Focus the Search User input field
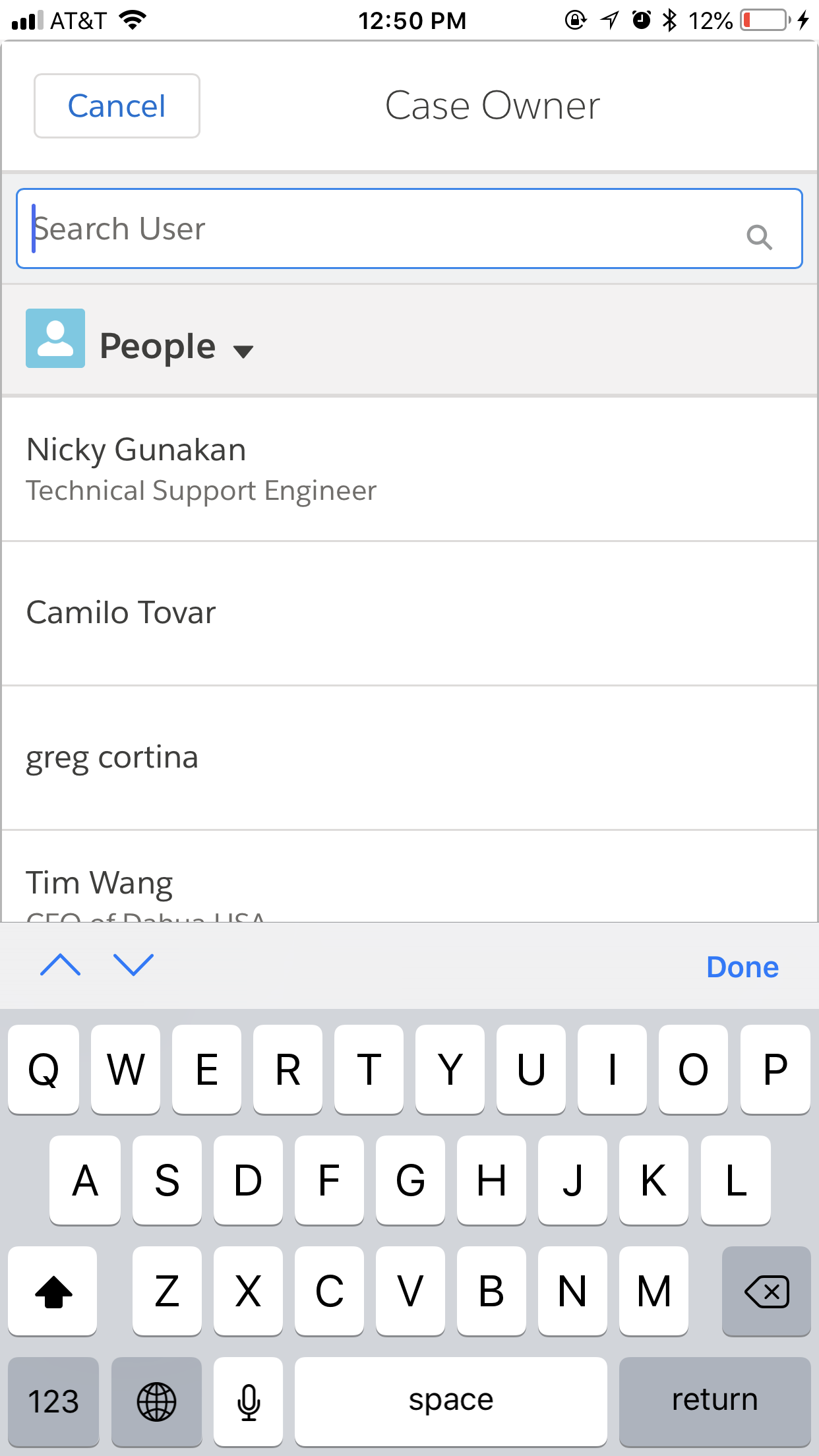 [x=382, y=229]
